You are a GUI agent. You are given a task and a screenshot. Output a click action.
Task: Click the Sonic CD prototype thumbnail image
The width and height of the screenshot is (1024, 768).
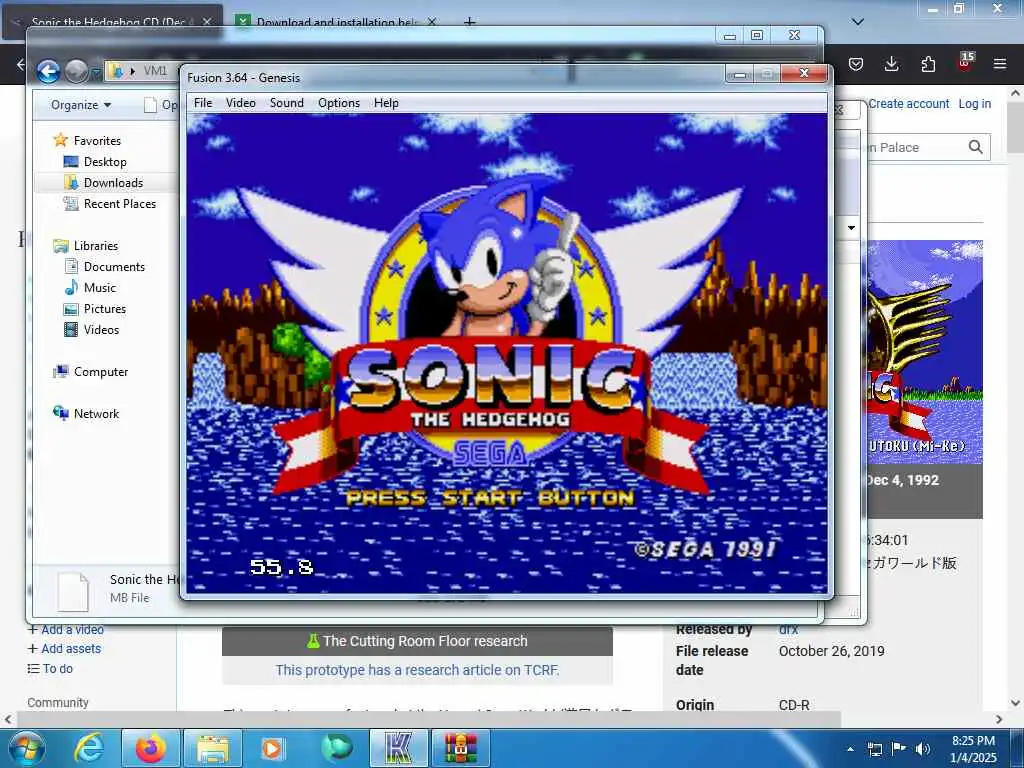click(925, 352)
